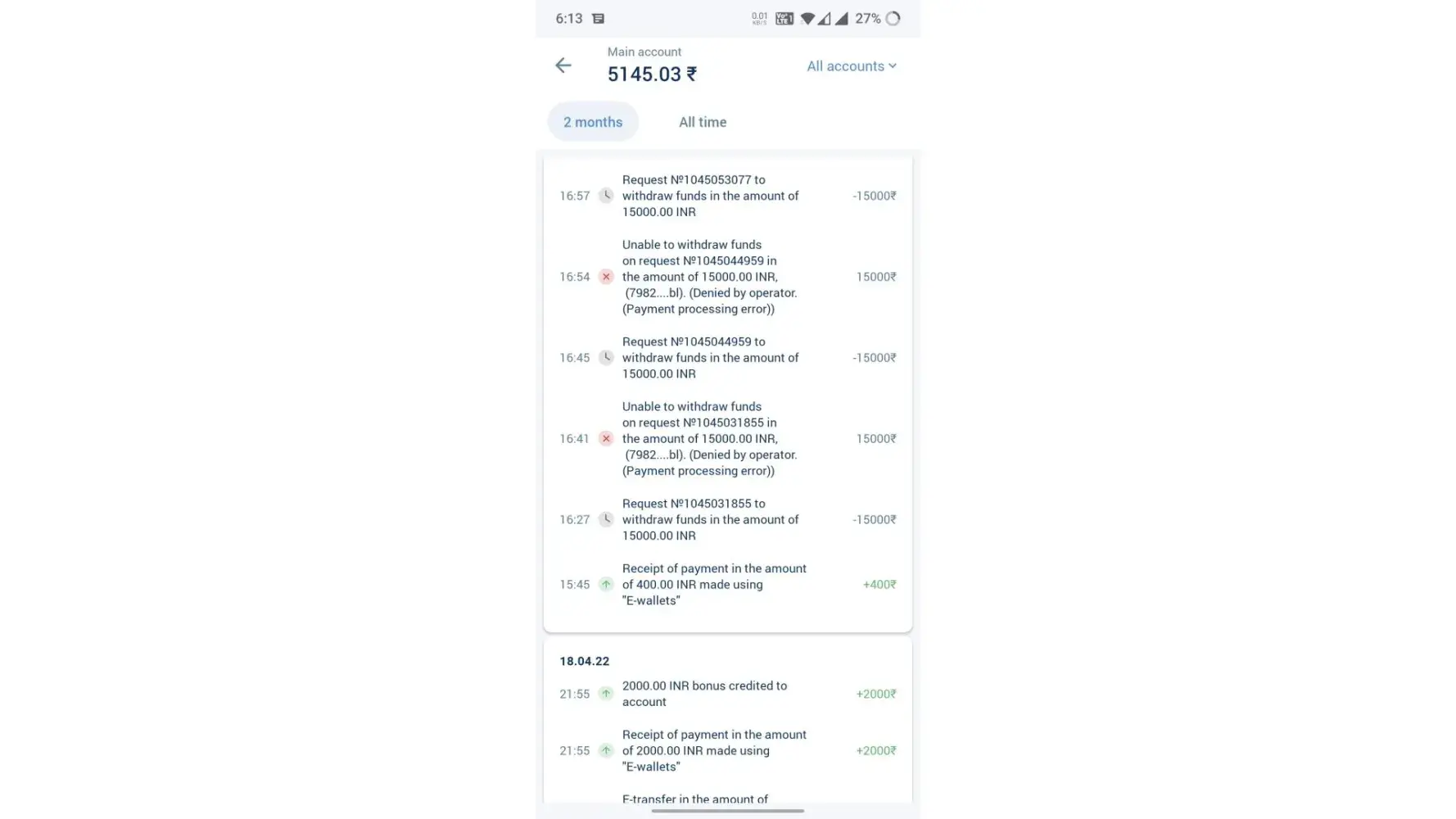Viewport: 1456px width, 819px height.
Task: Open the All accounts dropdown
Action: [851, 66]
